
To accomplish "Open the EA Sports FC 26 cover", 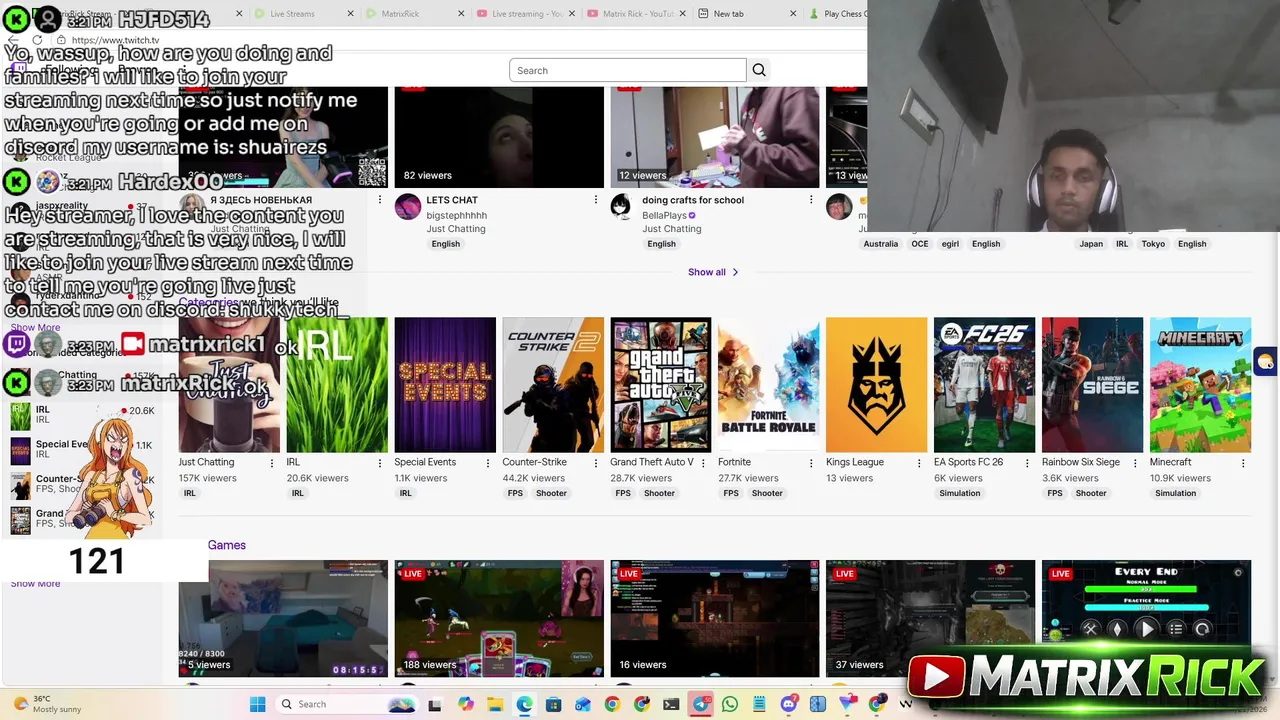I will click(984, 385).
